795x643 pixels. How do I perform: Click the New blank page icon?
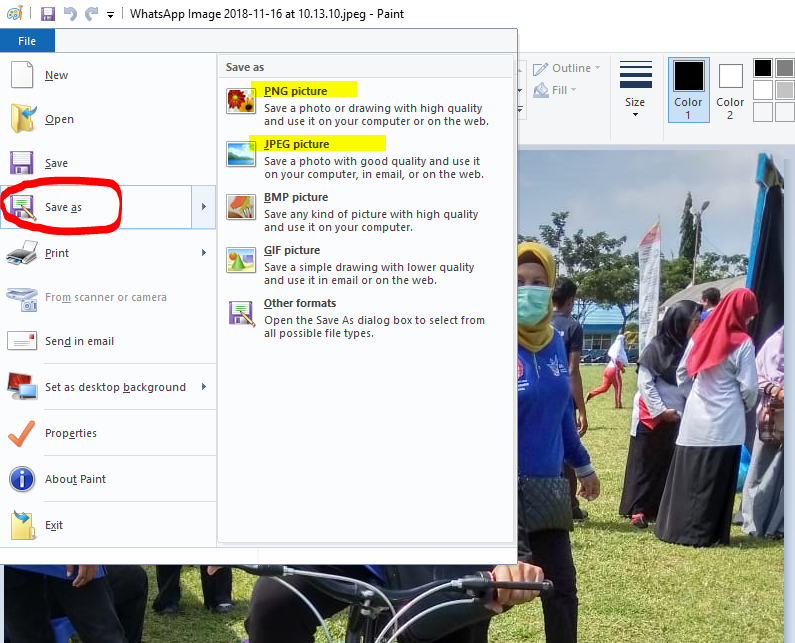click(22, 75)
